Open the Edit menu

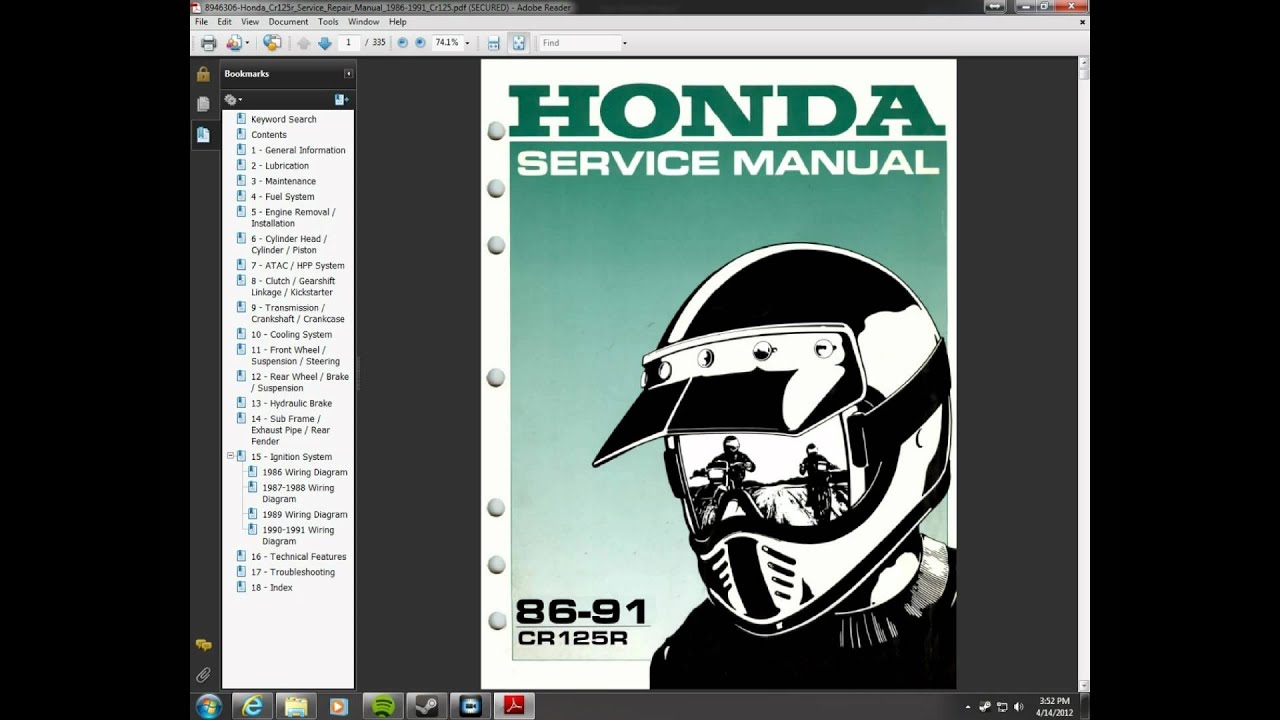tap(225, 21)
